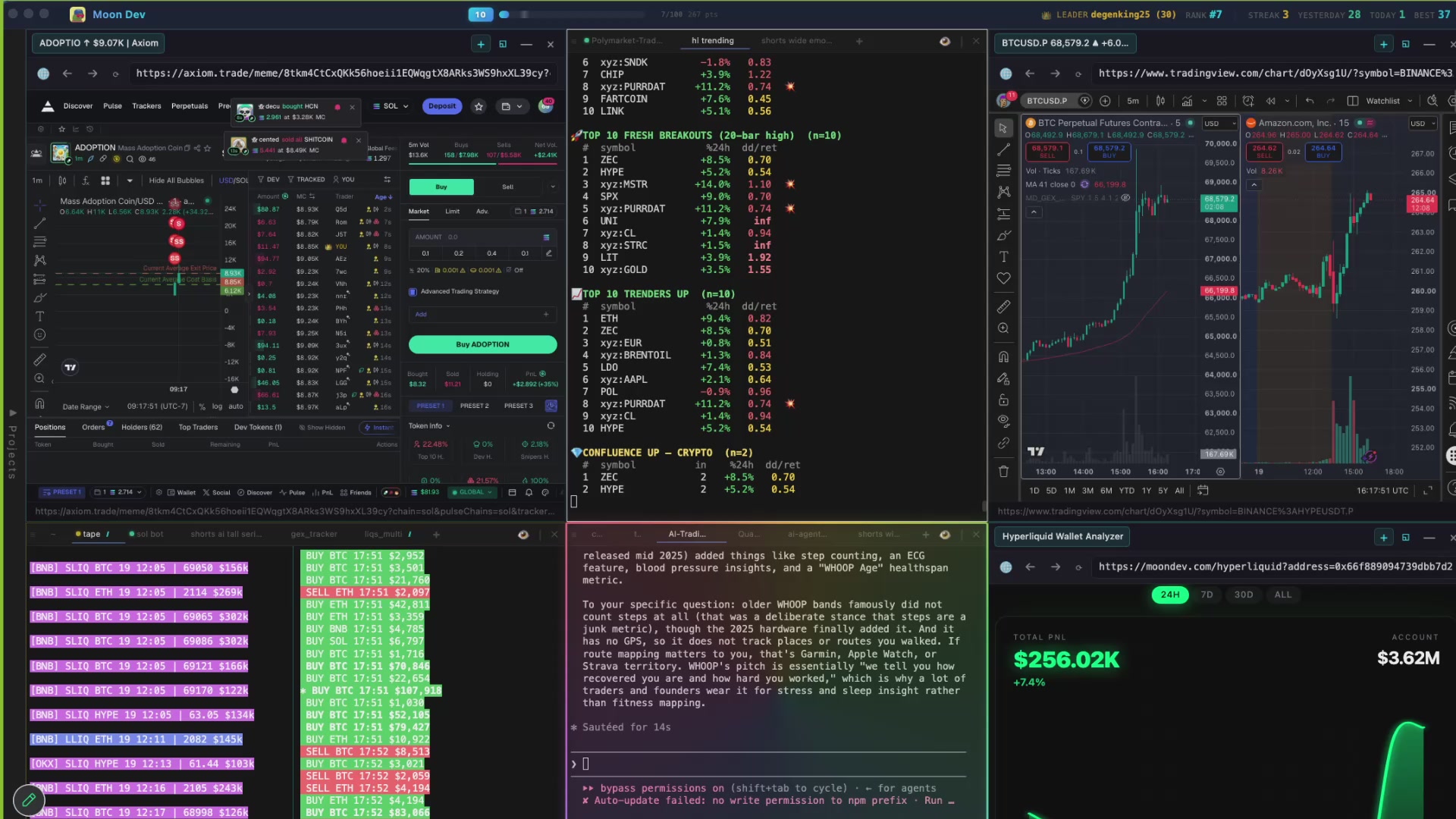Select TradingView trend line drawing tool
Image resolution: width=1456 pixels, height=819 pixels.
coord(1003,149)
